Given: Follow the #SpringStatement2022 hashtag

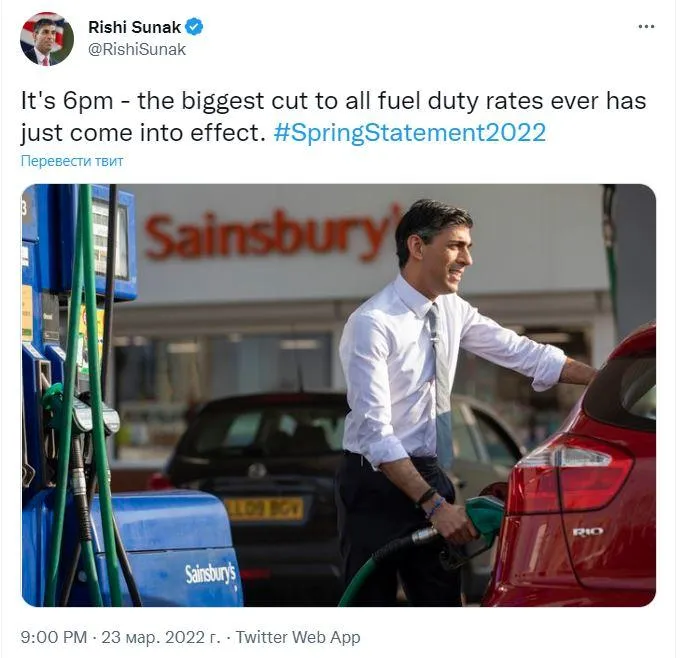Looking at the screenshot, I should pos(410,133).
